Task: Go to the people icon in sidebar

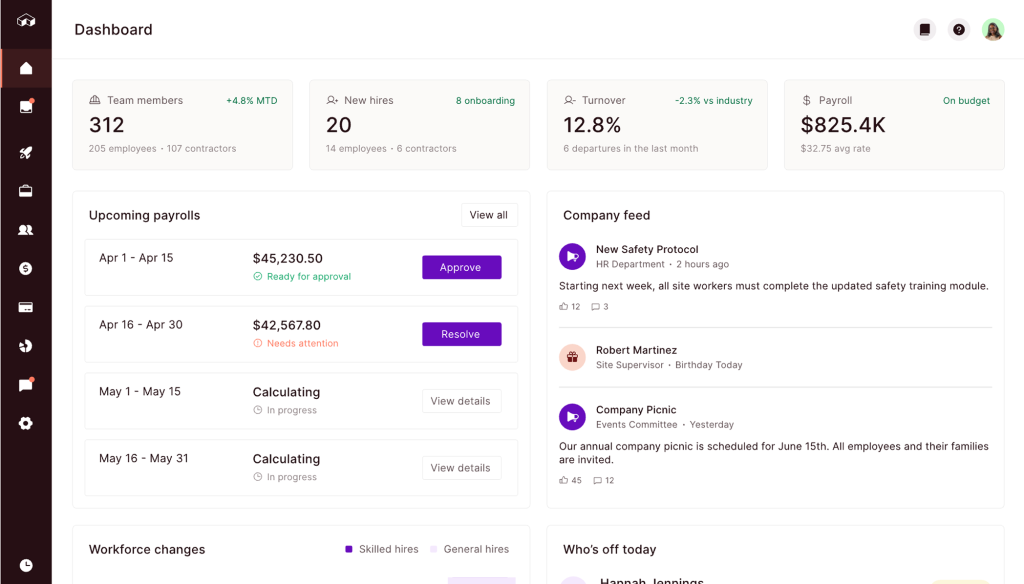Action: (26, 230)
